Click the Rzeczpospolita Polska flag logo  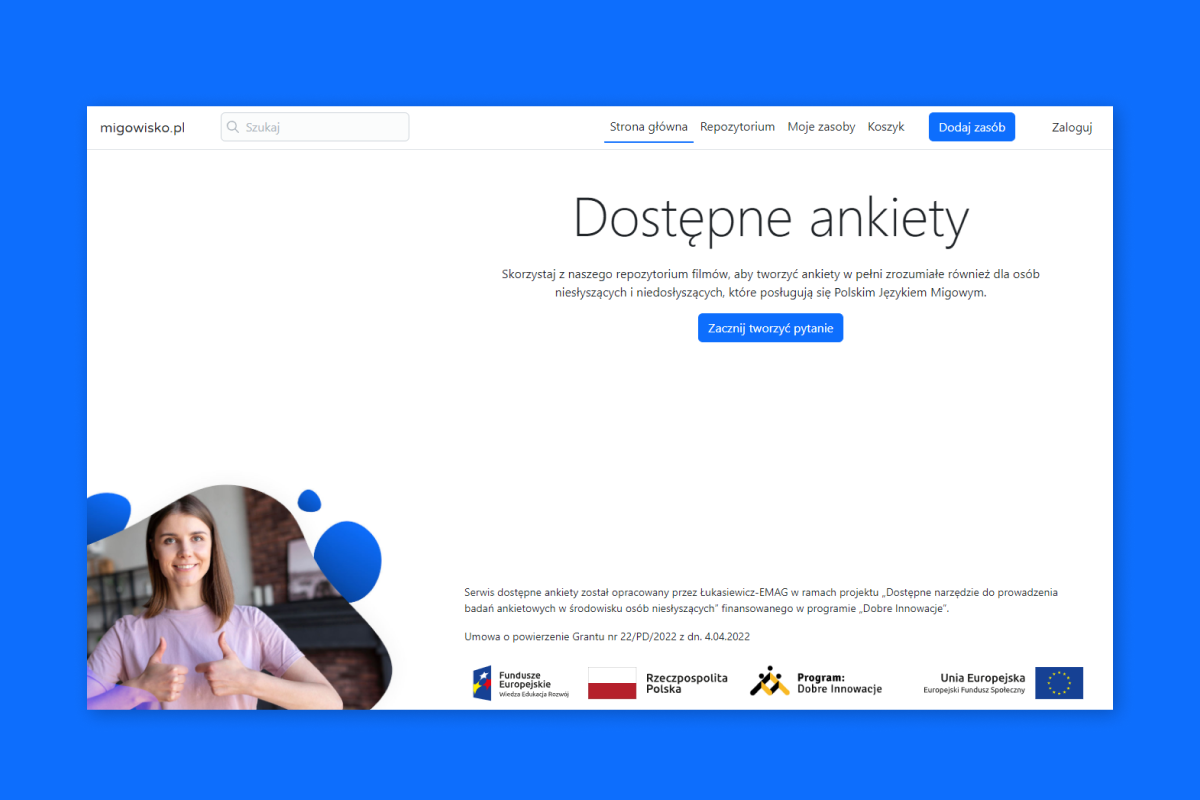[x=612, y=682]
